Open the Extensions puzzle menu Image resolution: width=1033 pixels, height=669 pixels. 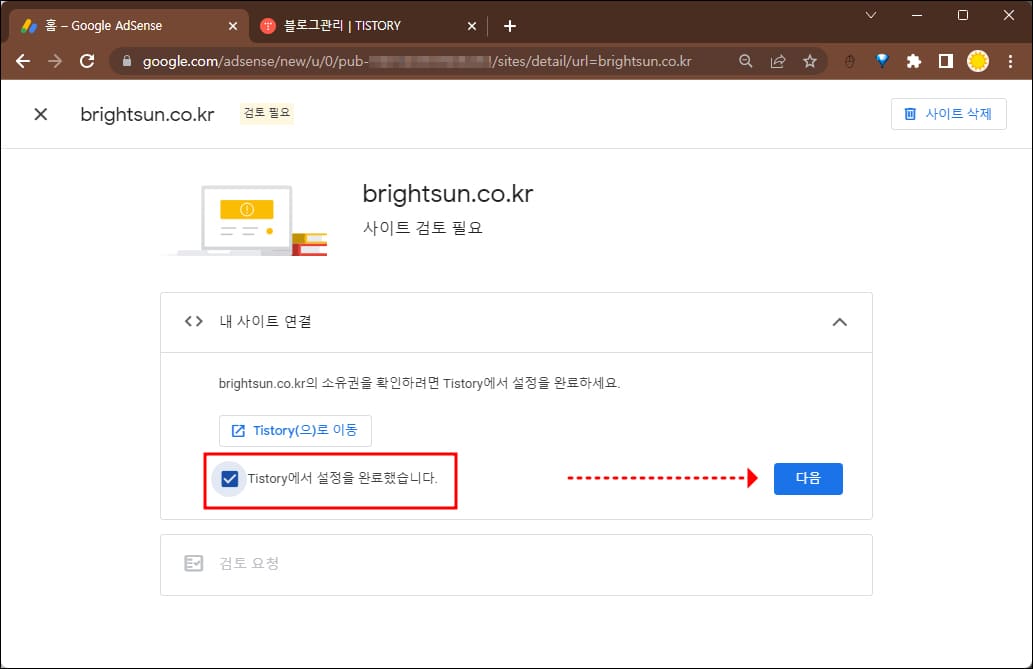pos(914,61)
